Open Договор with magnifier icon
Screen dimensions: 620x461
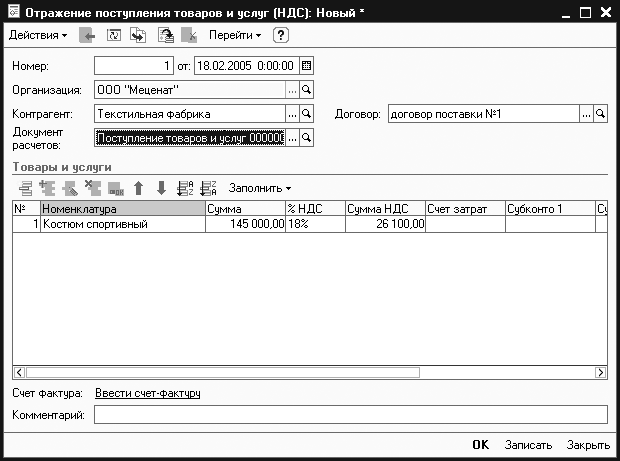click(x=601, y=114)
